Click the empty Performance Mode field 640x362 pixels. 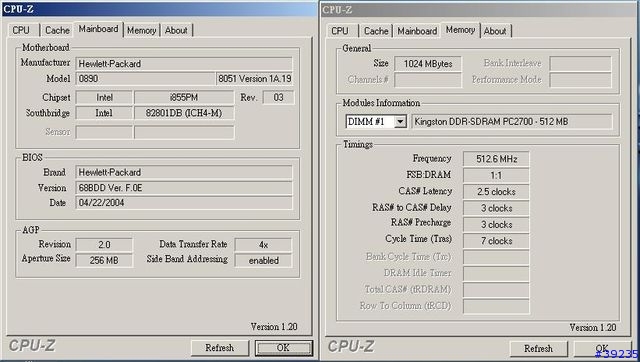580,80
